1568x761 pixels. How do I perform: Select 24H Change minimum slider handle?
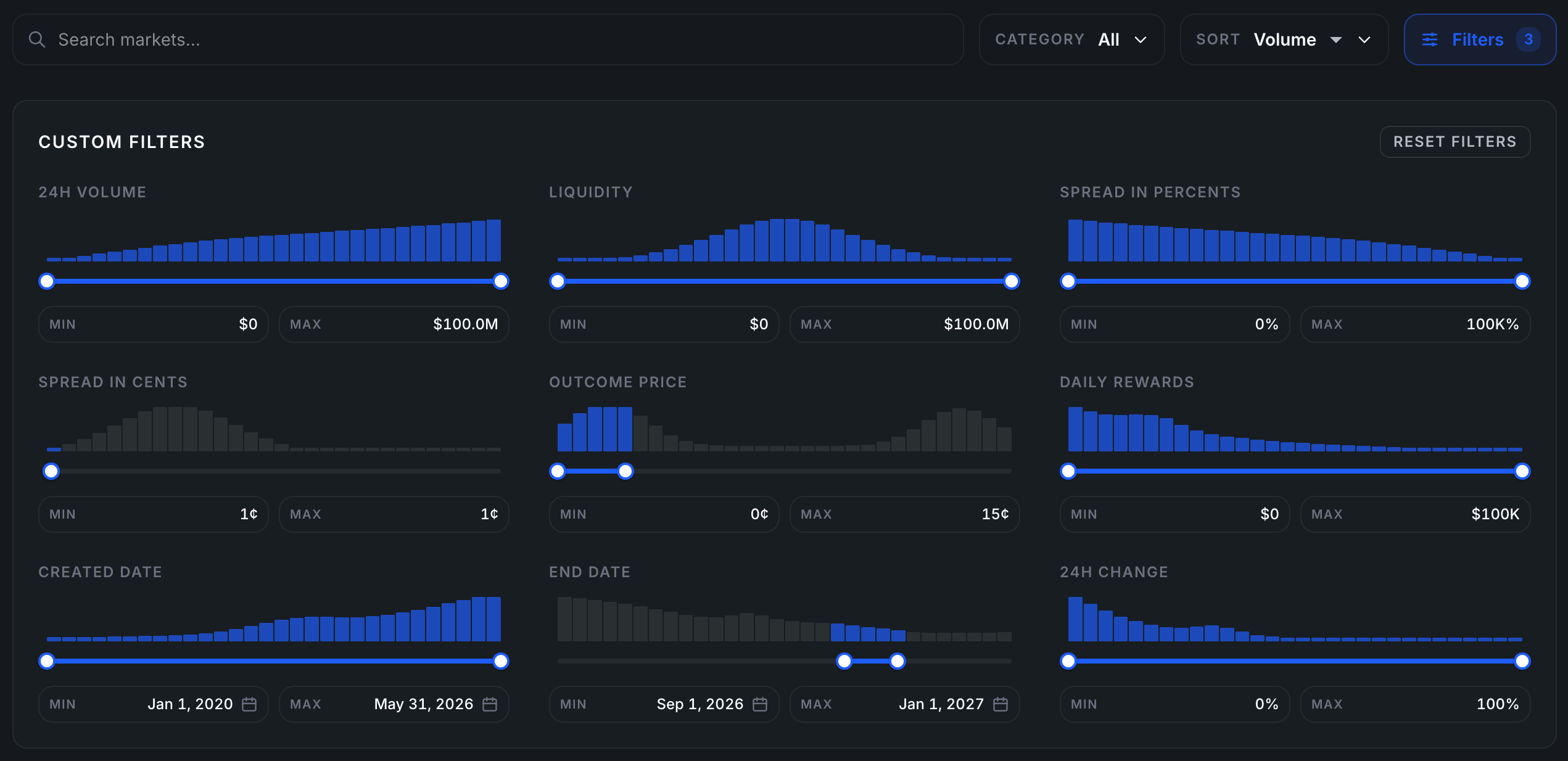point(1068,661)
